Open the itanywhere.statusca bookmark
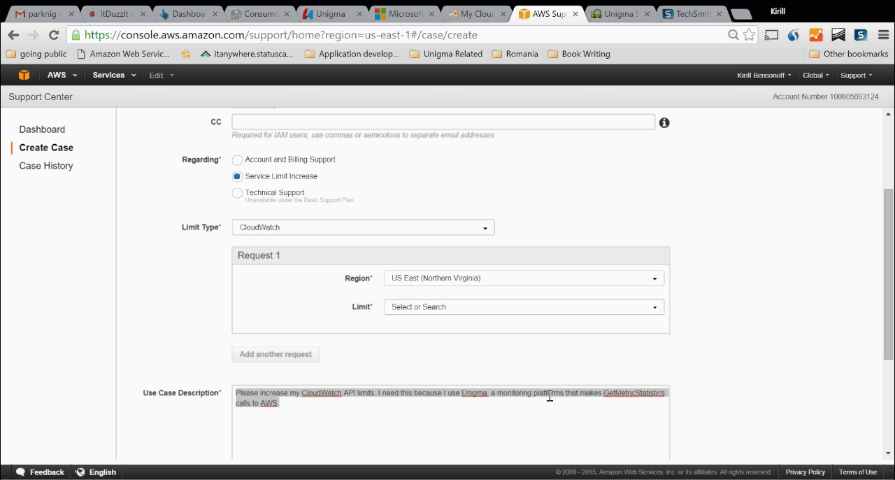 [247, 54]
